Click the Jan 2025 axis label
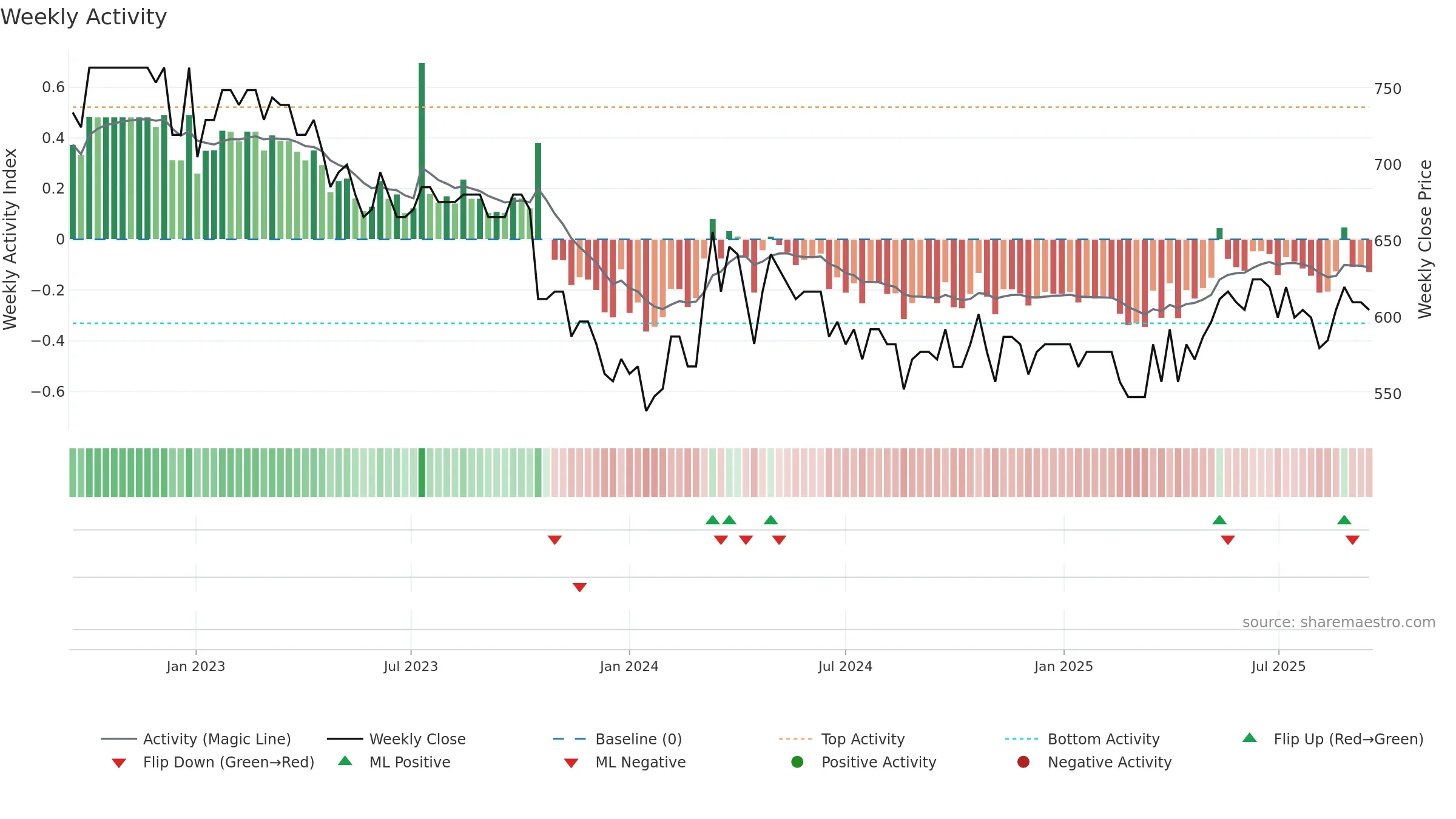This screenshot has width=1456, height=819. coord(1063,667)
